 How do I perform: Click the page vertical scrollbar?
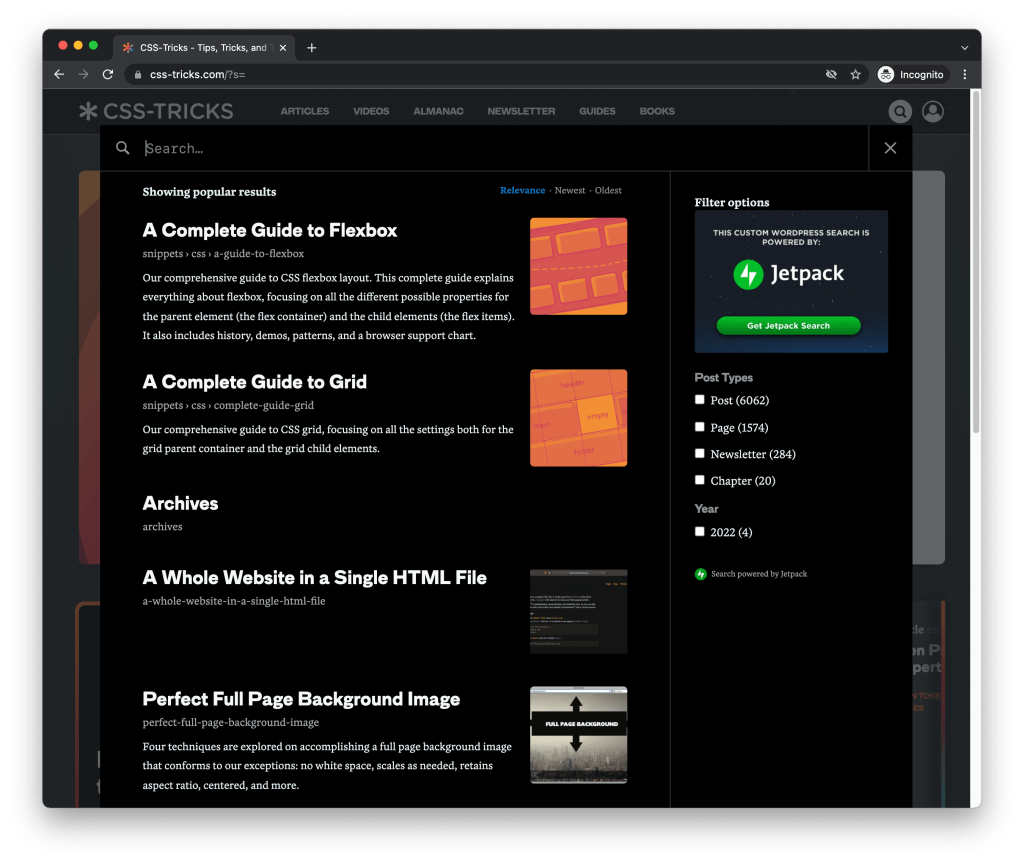(x=976, y=261)
